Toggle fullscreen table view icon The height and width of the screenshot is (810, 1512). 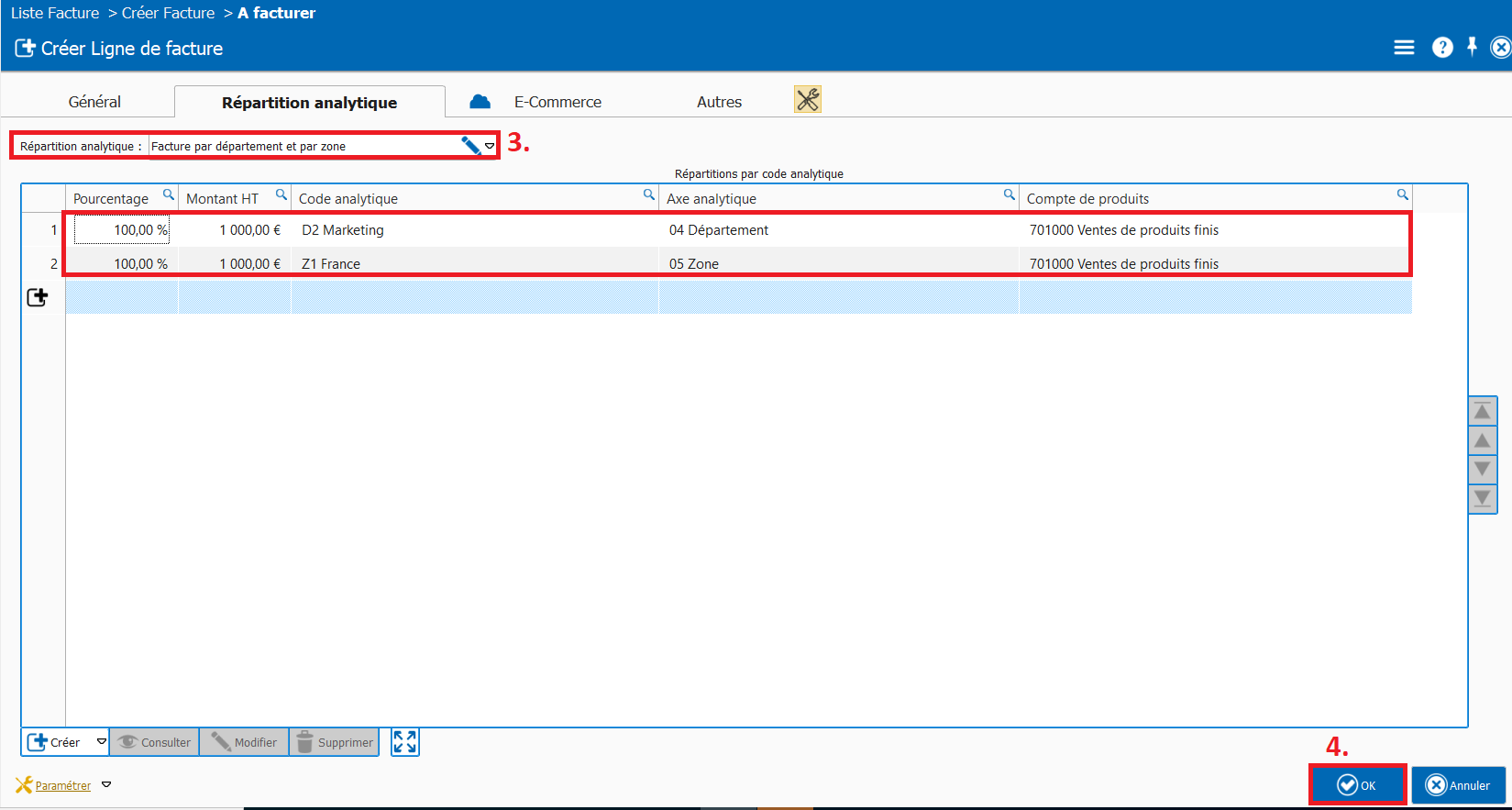404,742
